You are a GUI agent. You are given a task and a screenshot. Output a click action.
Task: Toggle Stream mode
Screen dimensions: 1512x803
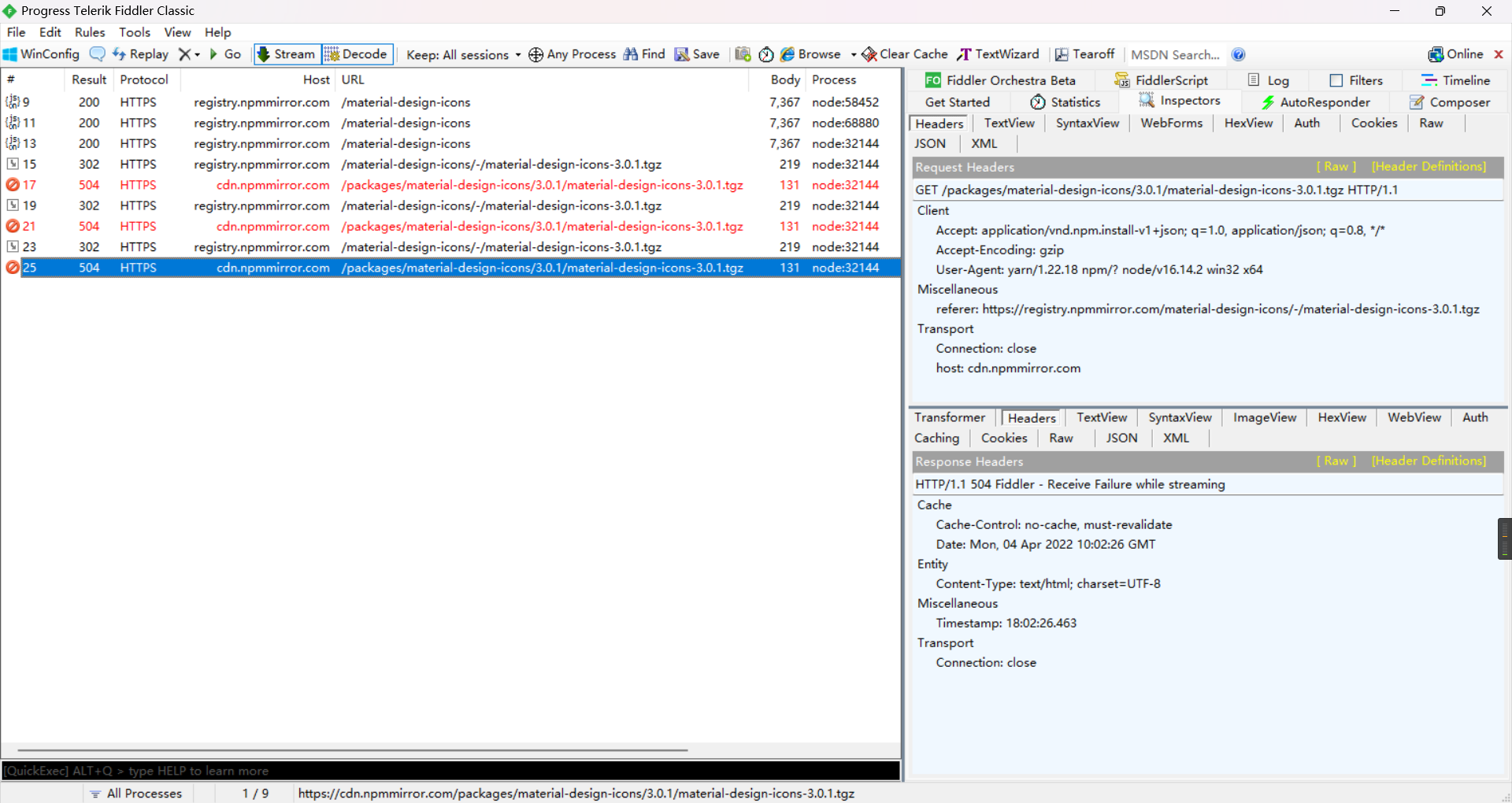pos(287,54)
